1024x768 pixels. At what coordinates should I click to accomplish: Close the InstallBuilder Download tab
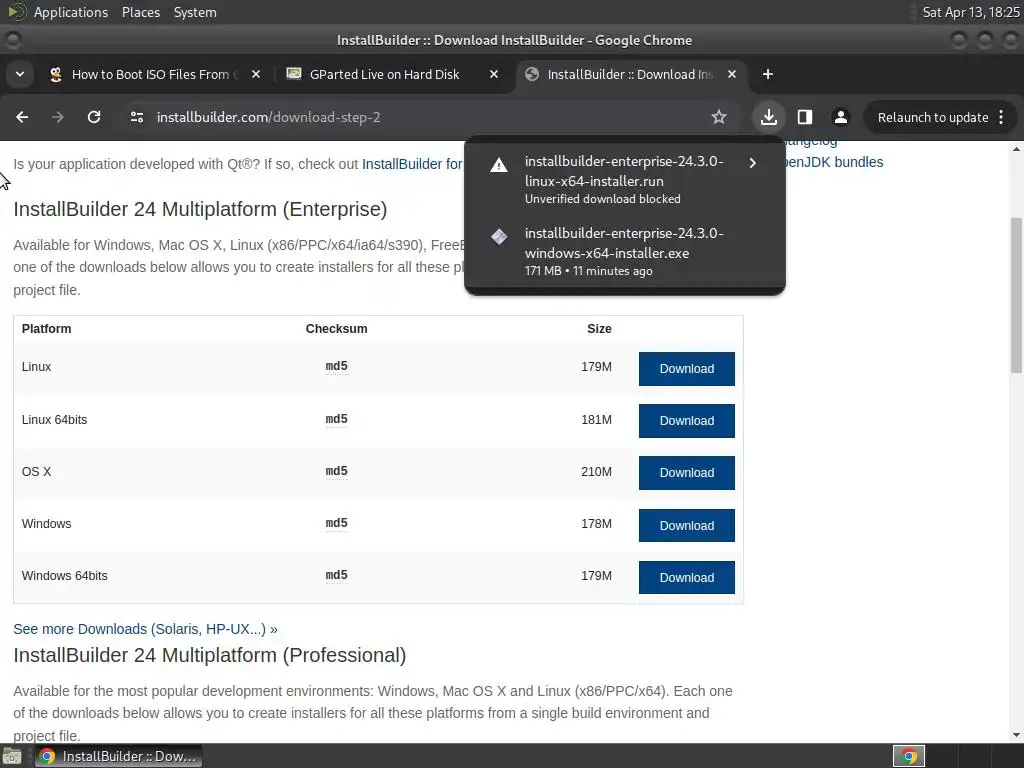coord(732,74)
